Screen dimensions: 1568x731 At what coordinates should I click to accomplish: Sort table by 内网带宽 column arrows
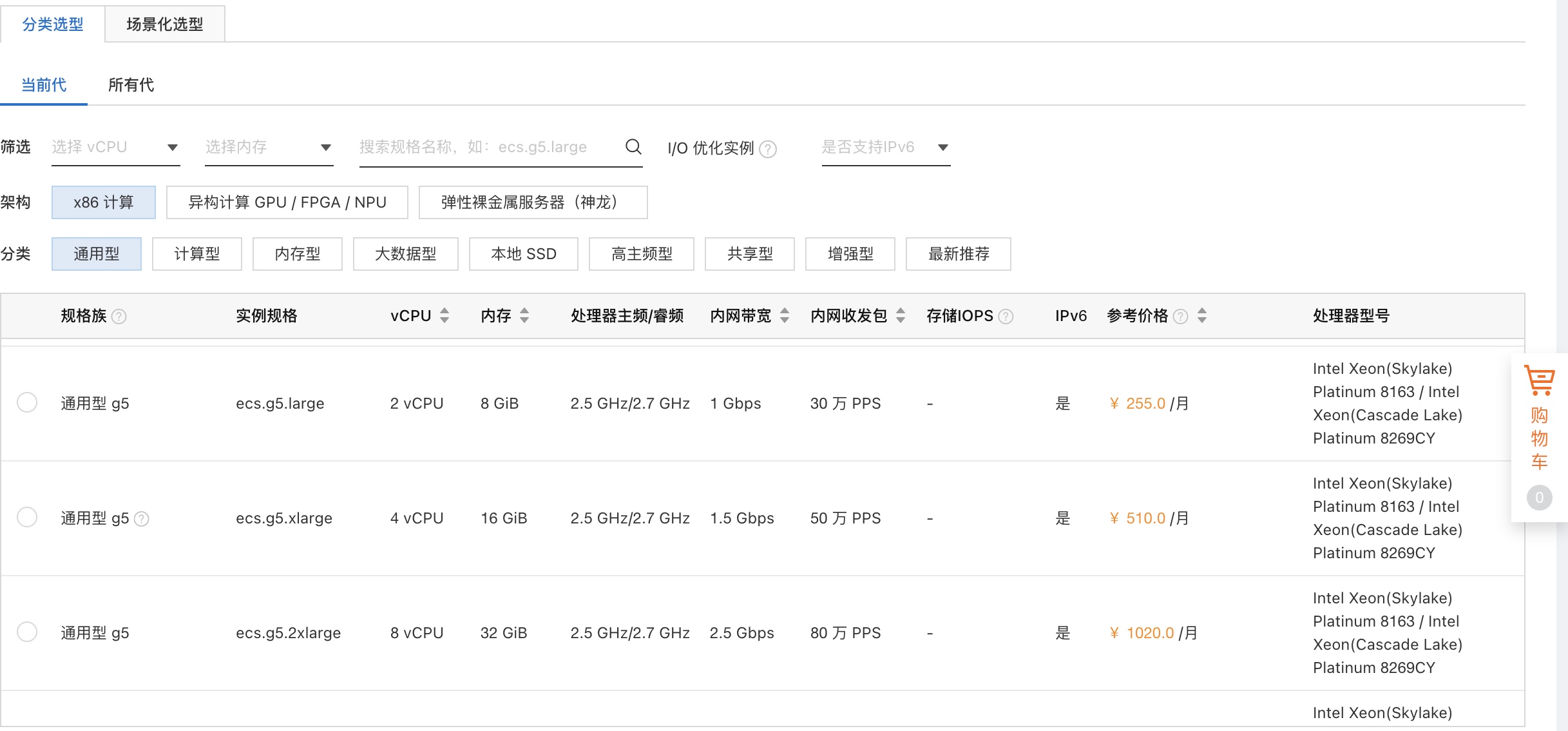point(785,315)
